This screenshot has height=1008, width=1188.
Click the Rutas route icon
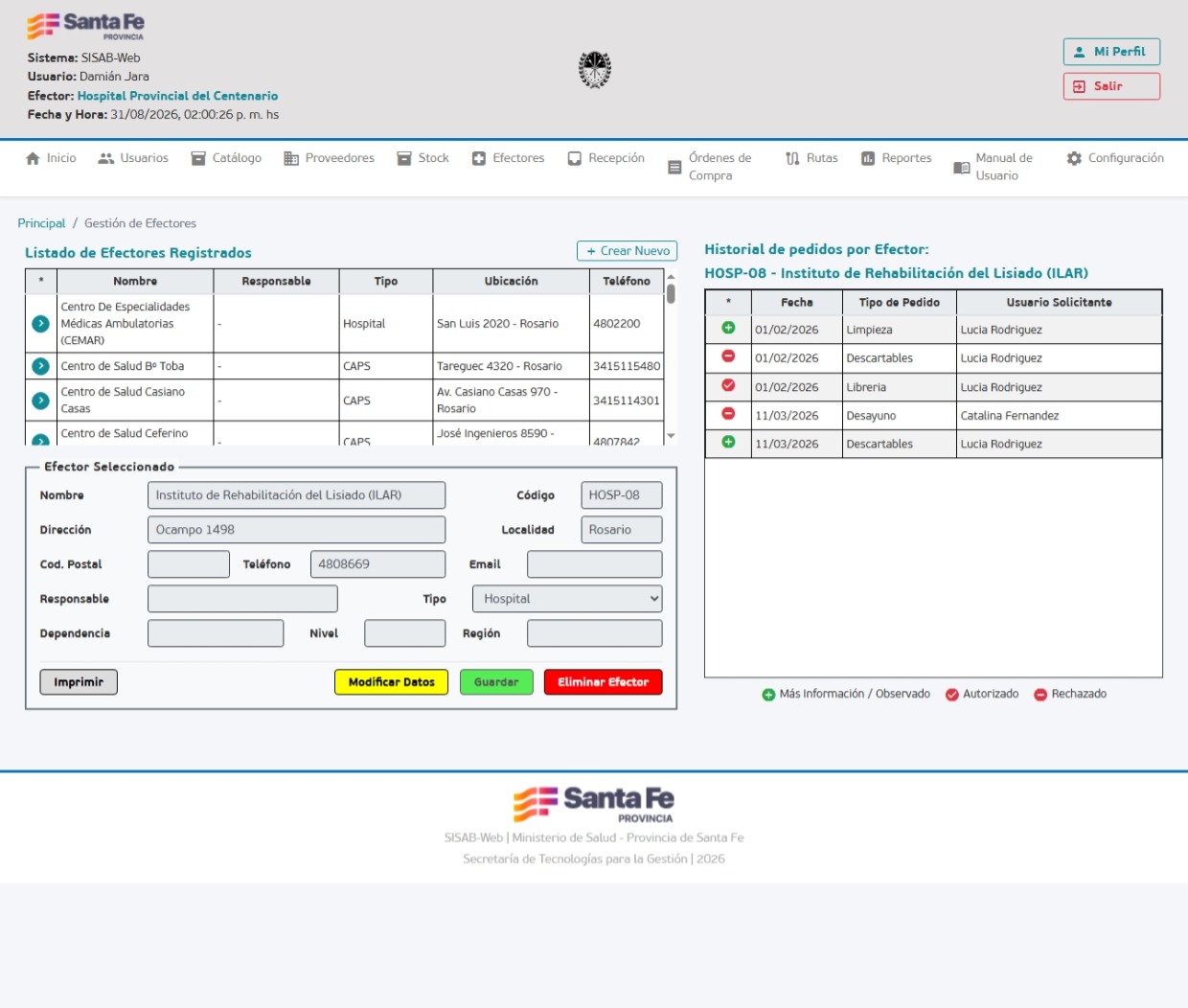(792, 158)
